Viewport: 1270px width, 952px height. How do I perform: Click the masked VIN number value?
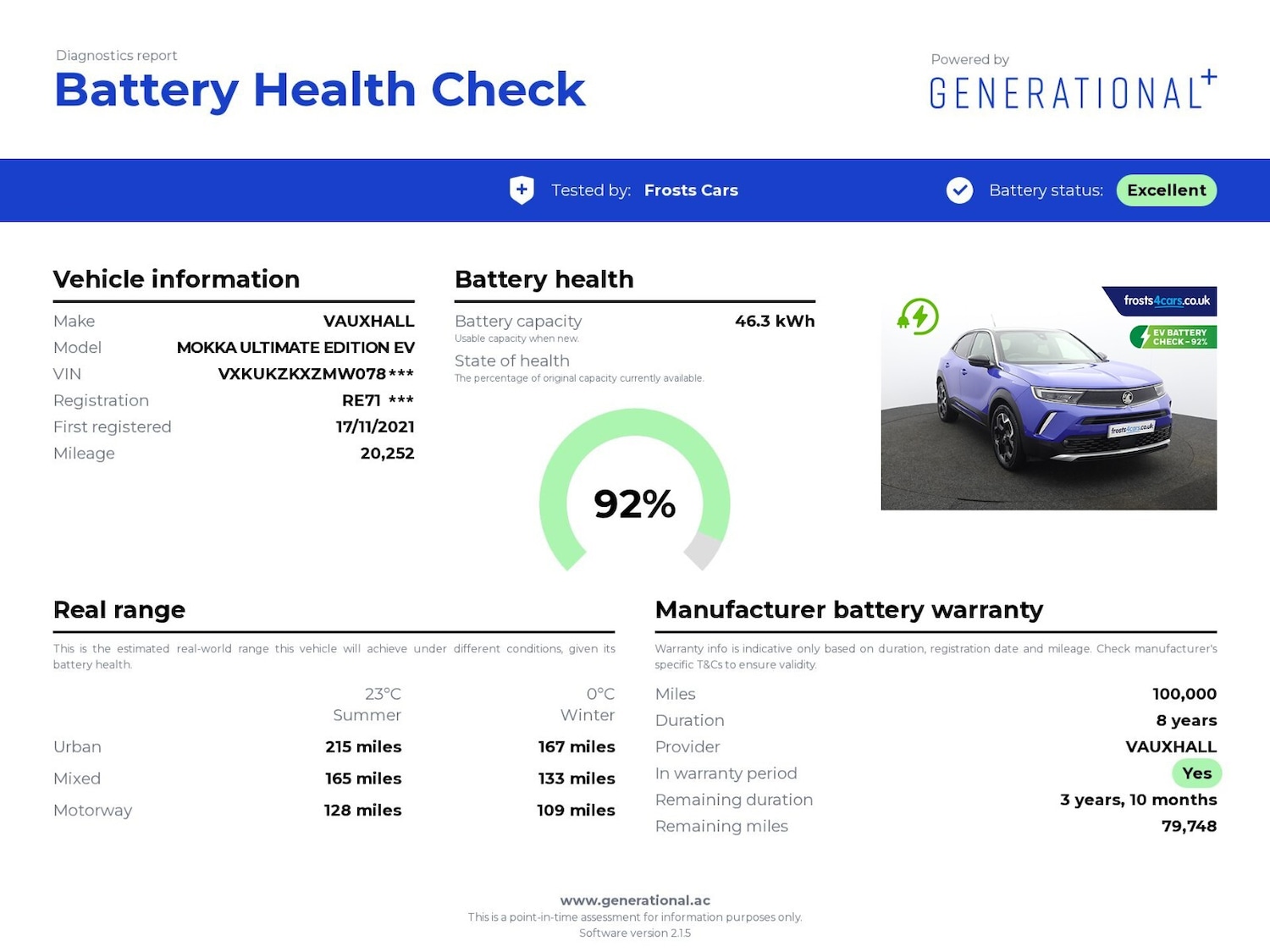point(315,374)
